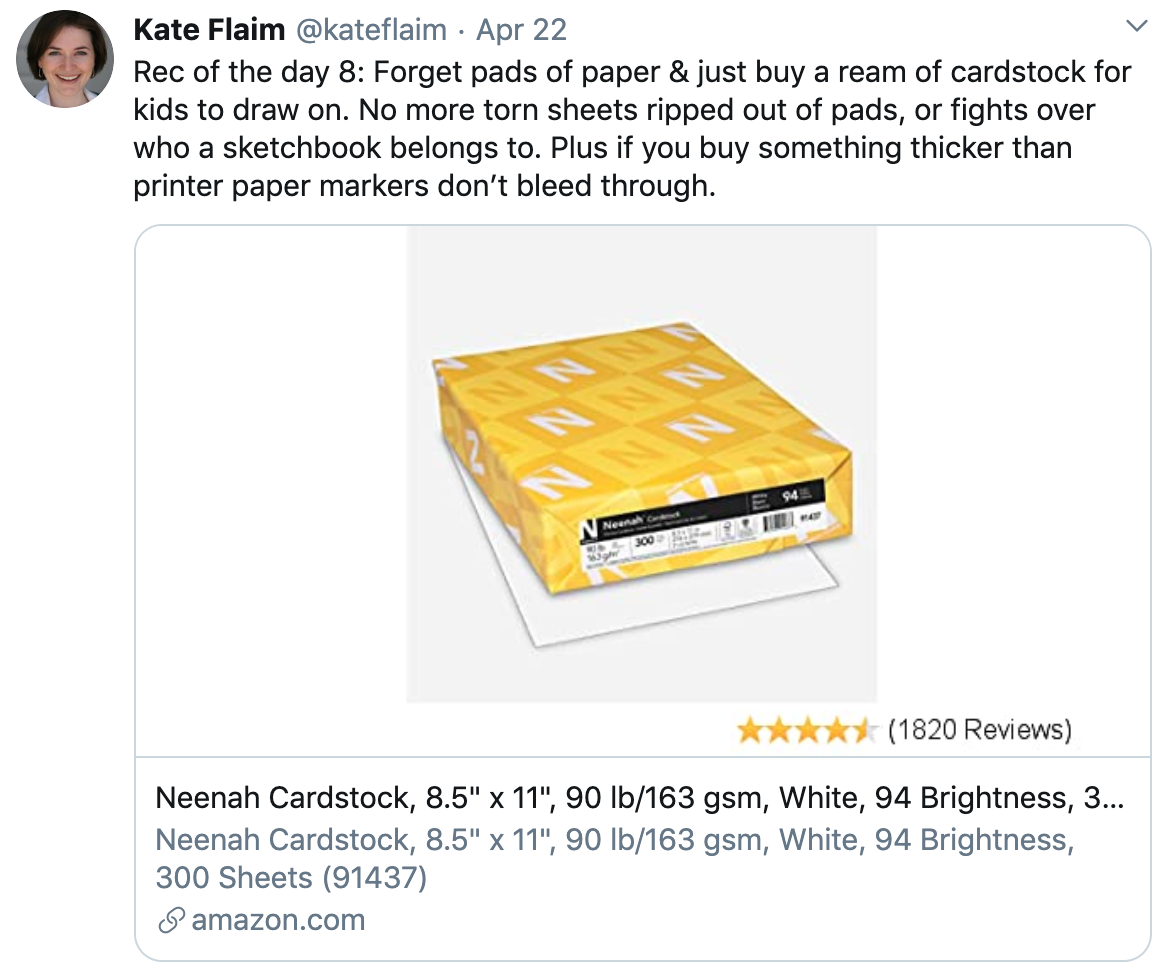Click the tweet text about cardstock
Screen dimensions: 1166x974
coord(632,129)
